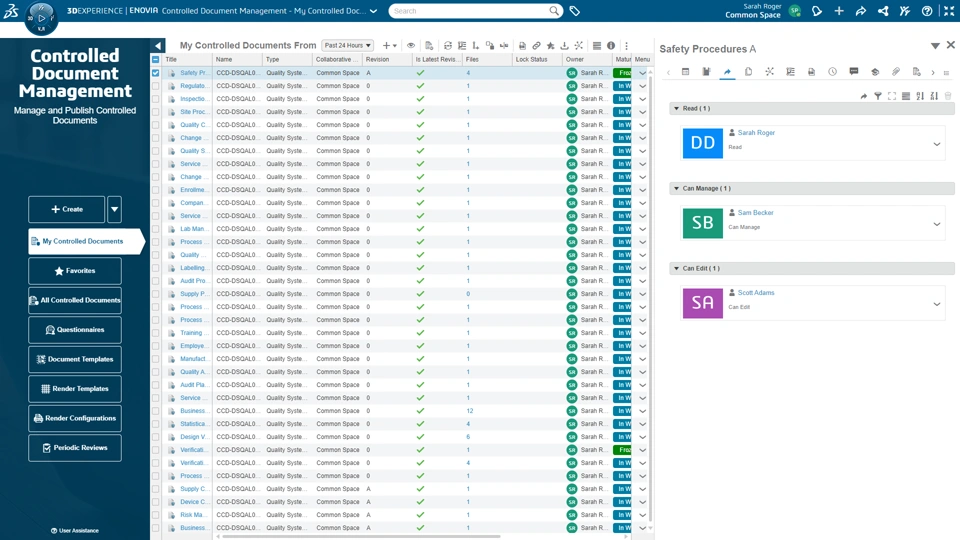Uncheck the Safety Procedures row checkbox
Screen dimensions: 960x540
click(x=156, y=73)
